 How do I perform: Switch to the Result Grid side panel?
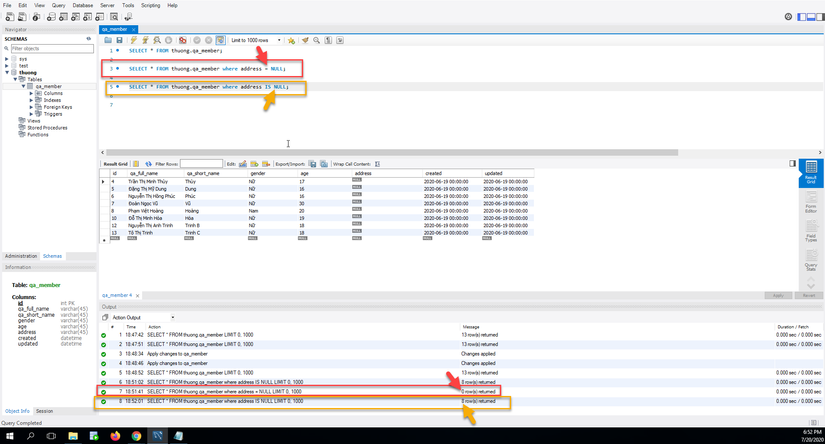(x=811, y=171)
